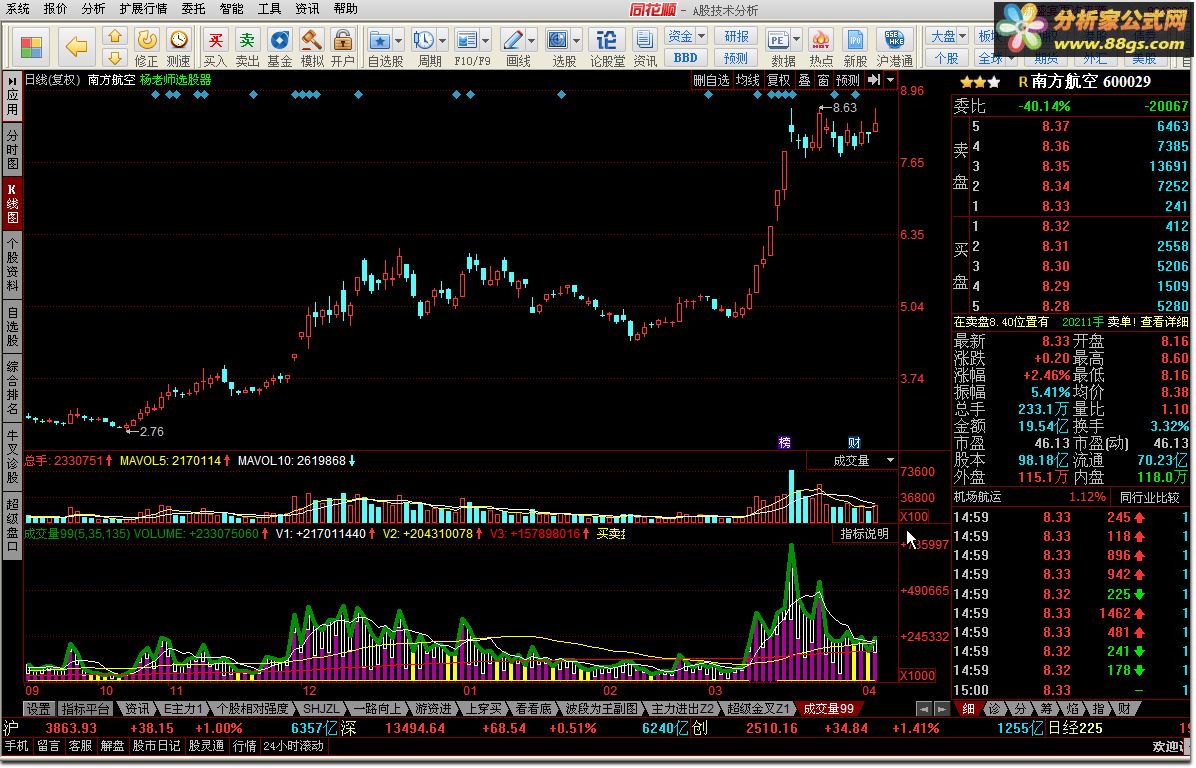Toggle 预测 forecast on chart header
This screenshot has height=768, width=1196.
coord(847,80)
